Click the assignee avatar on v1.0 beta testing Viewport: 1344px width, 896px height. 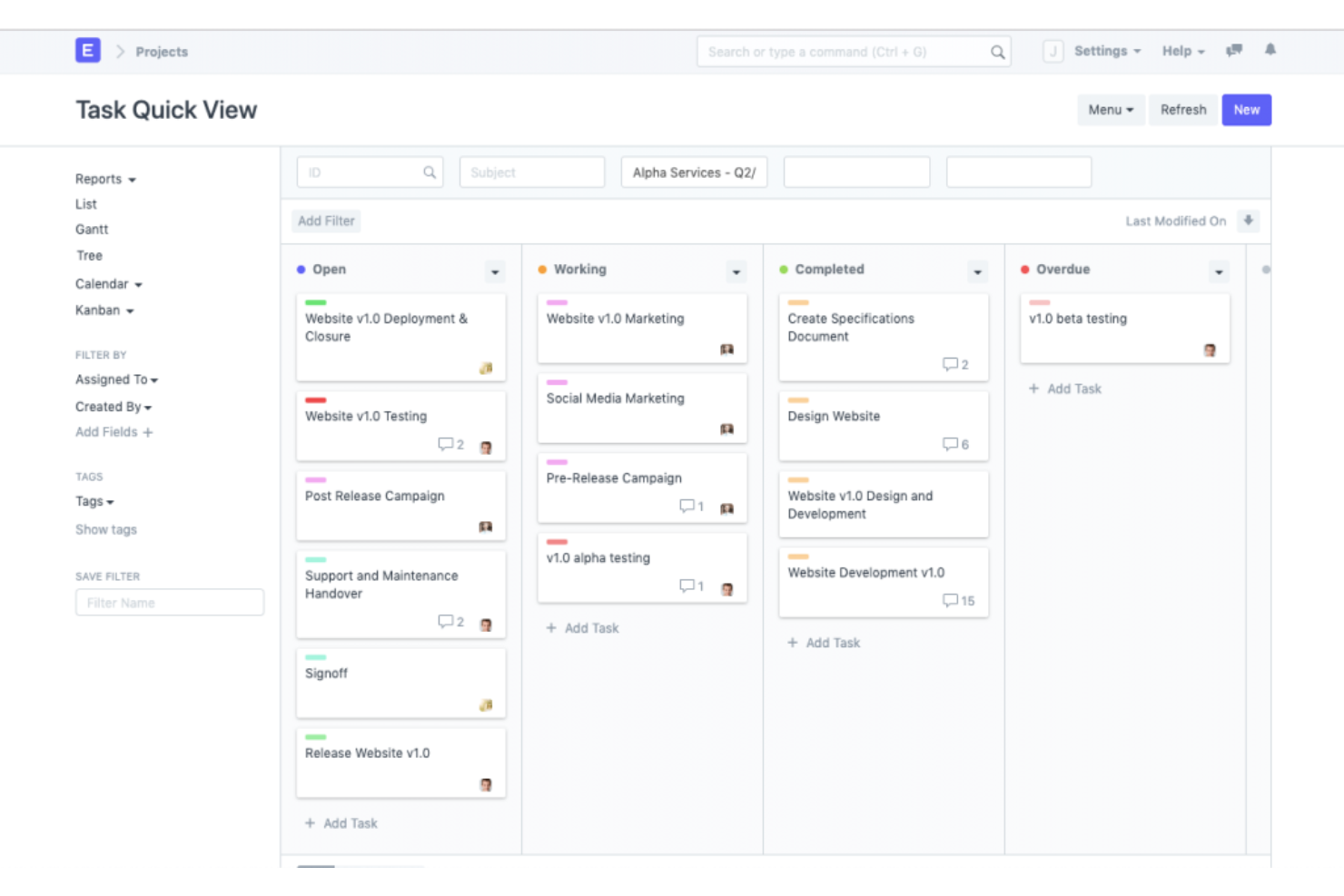tap(1210, 350)
